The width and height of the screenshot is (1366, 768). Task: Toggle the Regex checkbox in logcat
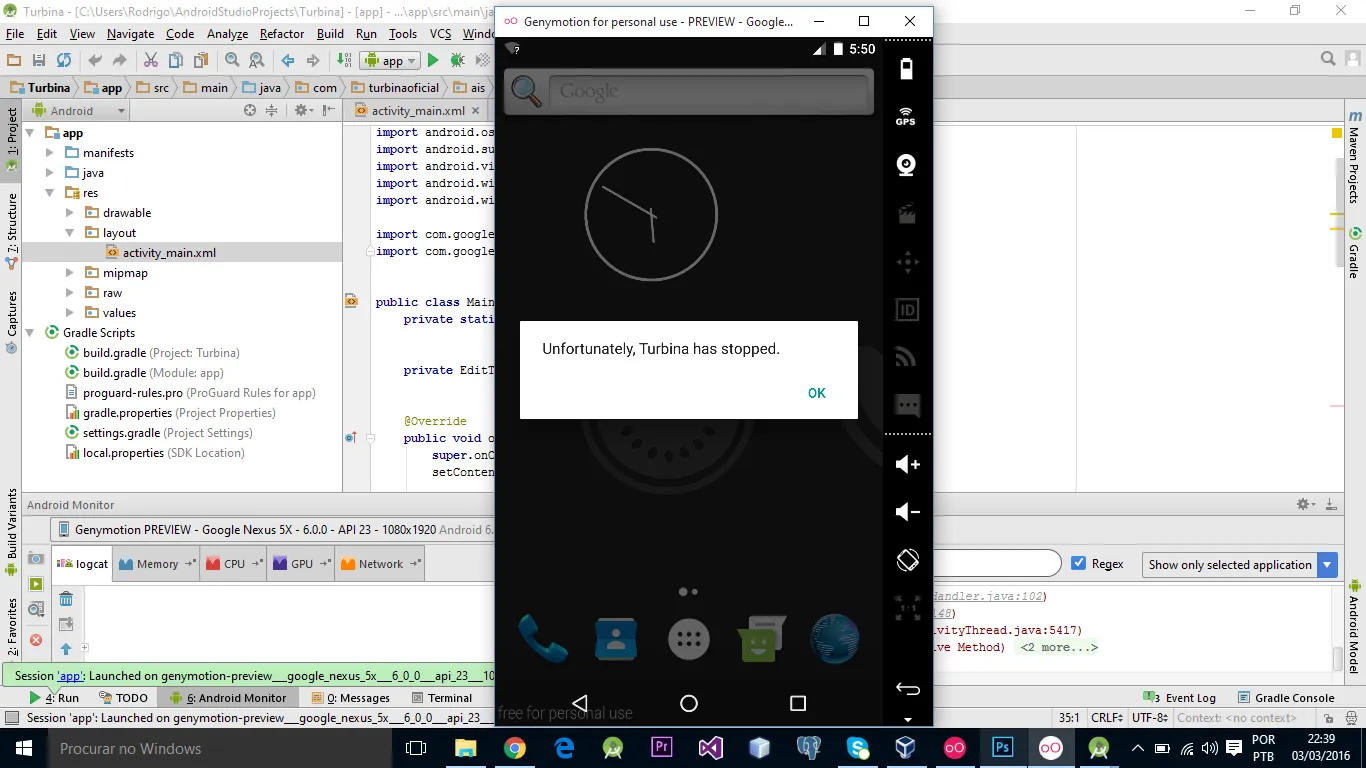pos(1079,564)
